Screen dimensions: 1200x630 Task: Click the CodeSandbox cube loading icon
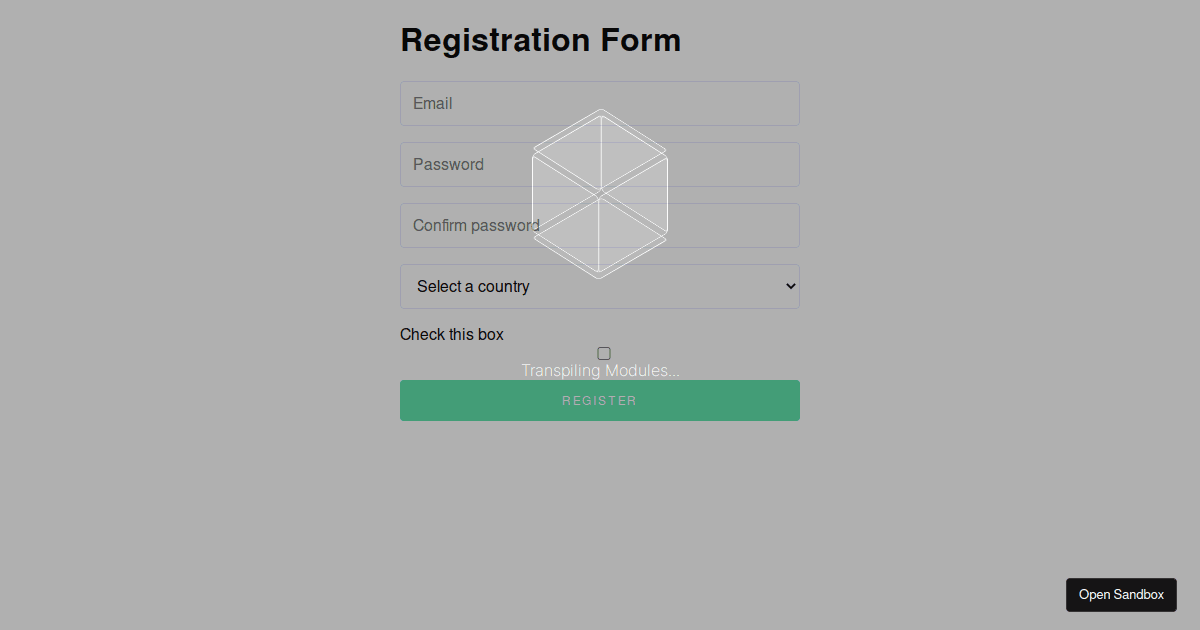(x=600, y=193)
